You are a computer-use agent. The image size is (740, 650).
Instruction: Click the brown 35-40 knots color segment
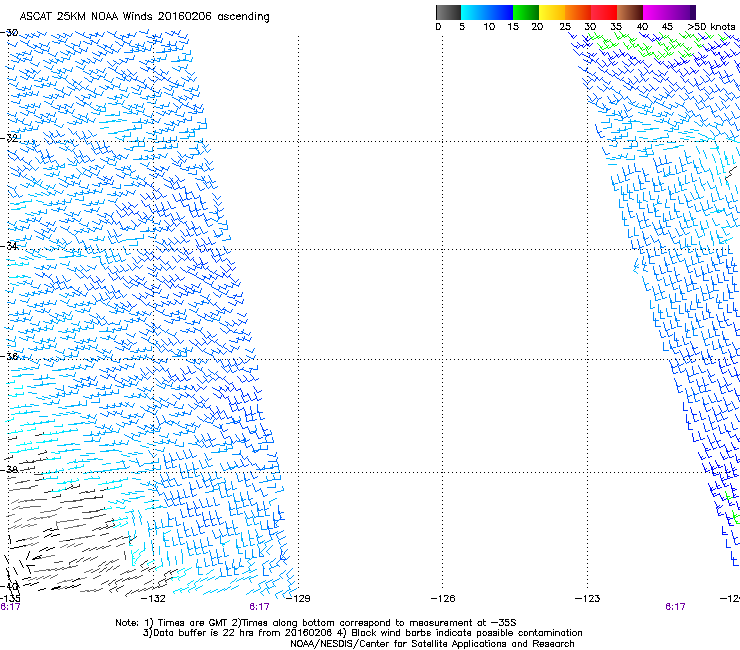(x=630, y=12)
